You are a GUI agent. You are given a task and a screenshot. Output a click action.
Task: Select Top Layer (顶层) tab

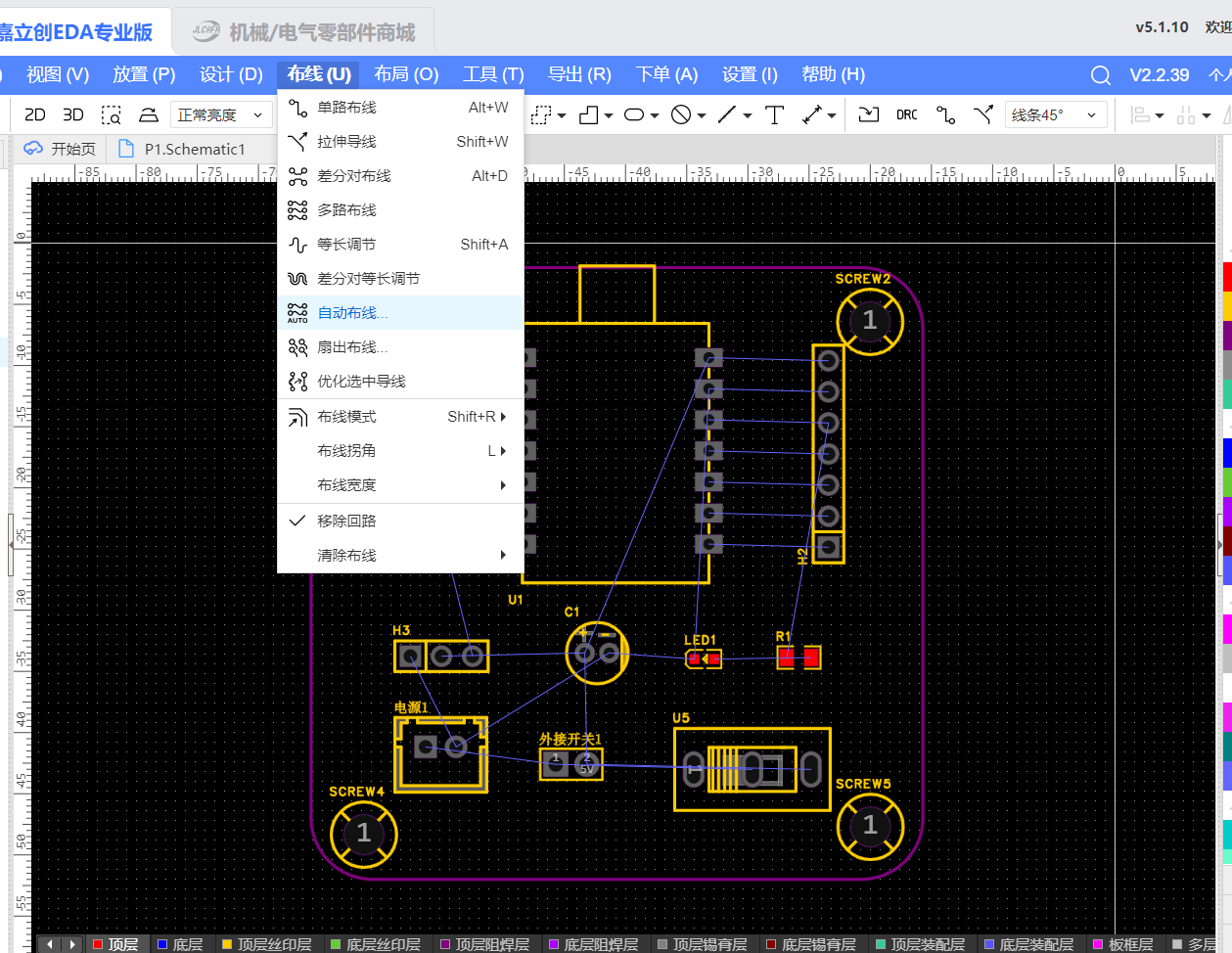[x=115, y=944]
